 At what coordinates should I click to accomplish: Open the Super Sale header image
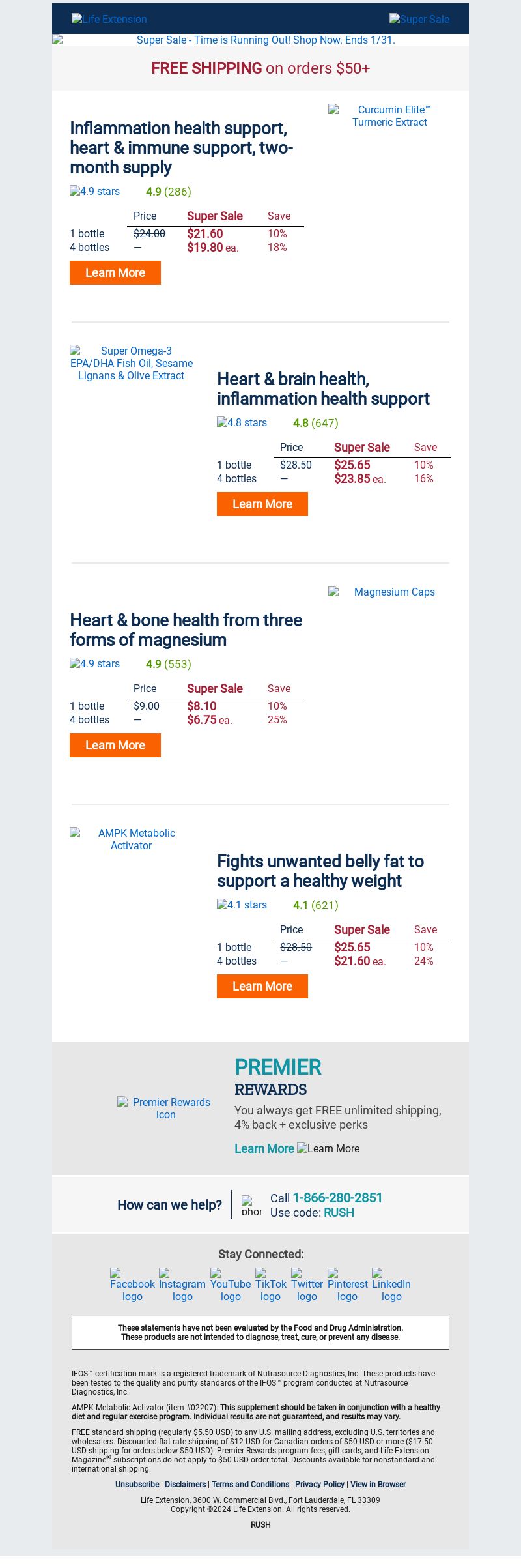(x=419, y=19)
